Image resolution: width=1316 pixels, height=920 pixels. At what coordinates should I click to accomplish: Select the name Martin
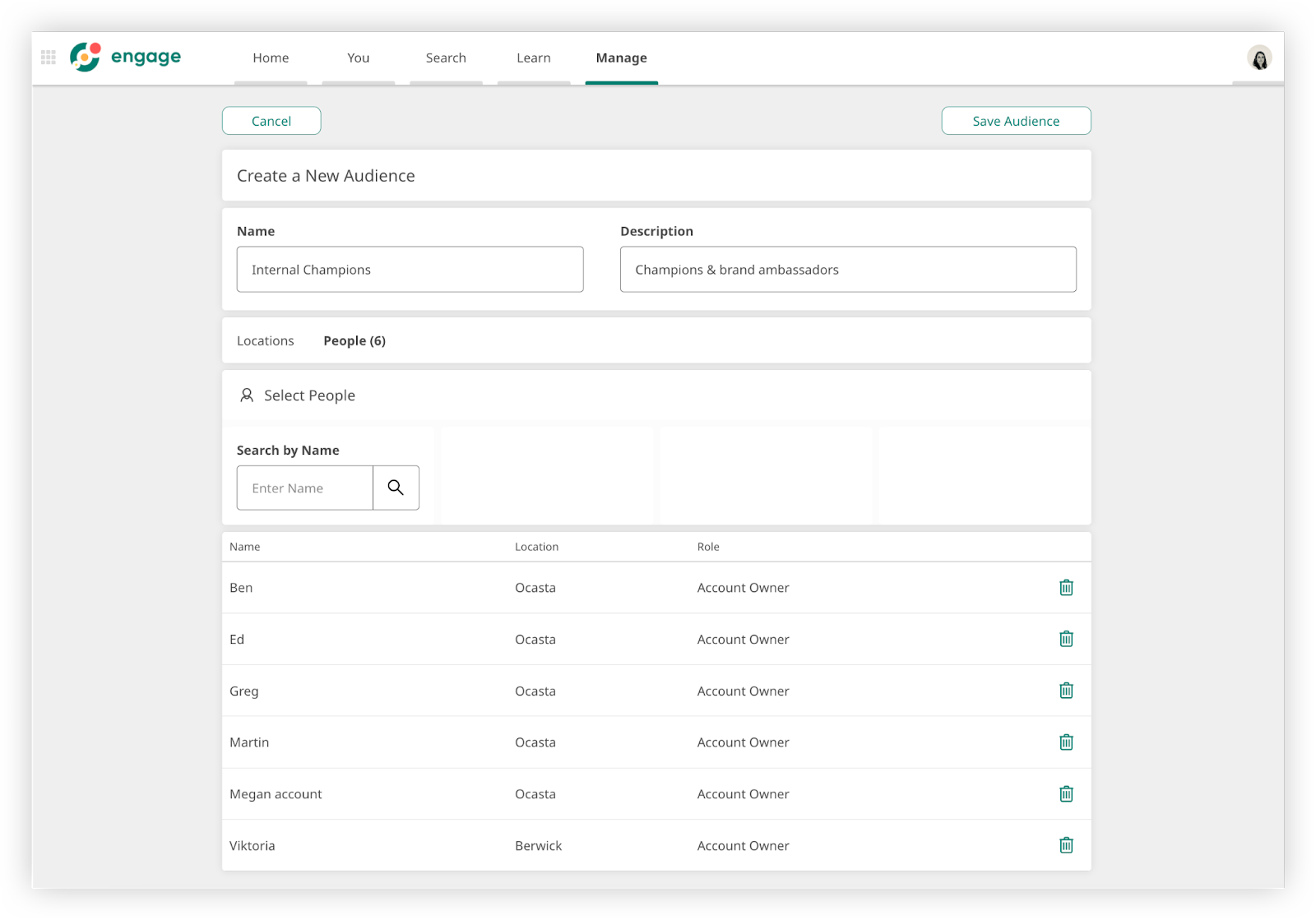click(x=249, y=742)
